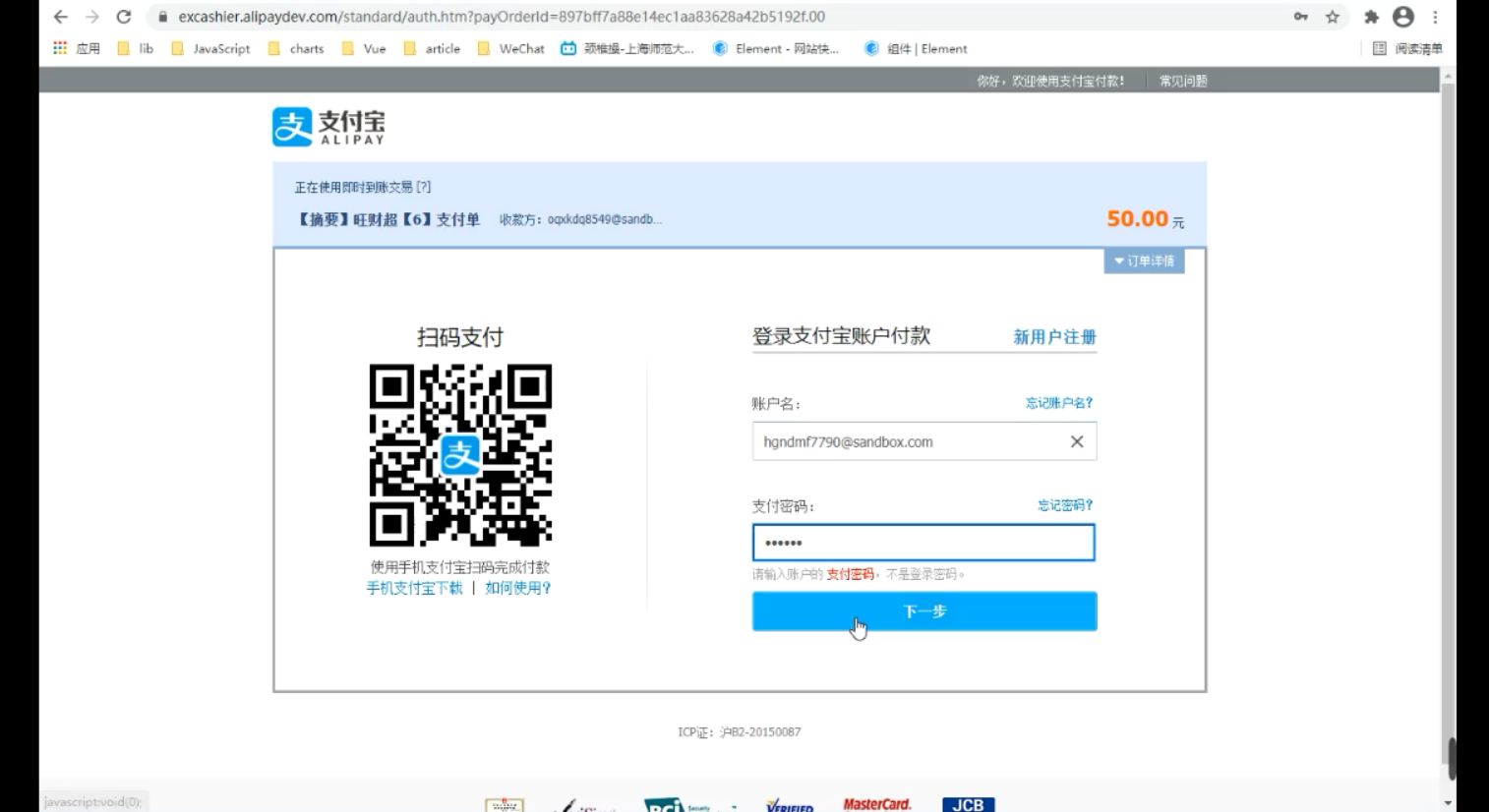This screenshot has height=812, width=1489.
Task: Click the lock icon in address bar
Action: [x=163, y=17]
